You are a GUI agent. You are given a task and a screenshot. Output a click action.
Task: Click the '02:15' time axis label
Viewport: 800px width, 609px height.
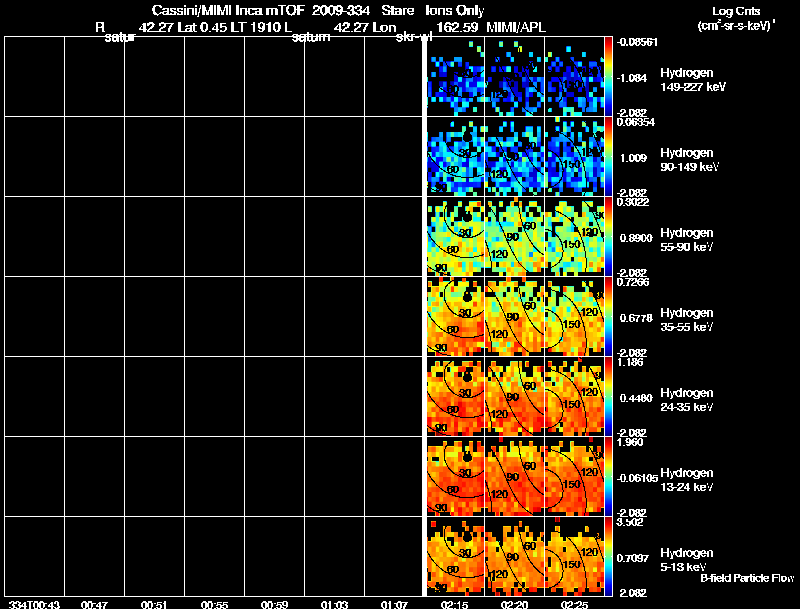(x=454, y=605)
